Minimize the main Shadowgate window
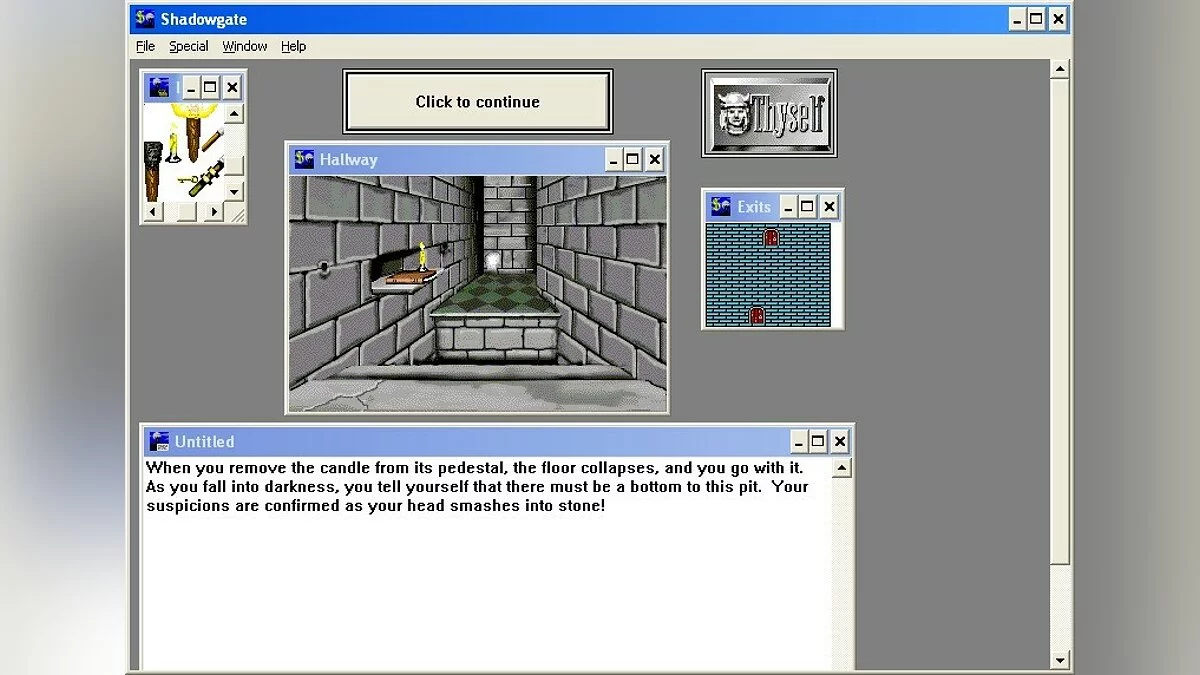Screen dimensions: 1200x675 point(1017,19)
